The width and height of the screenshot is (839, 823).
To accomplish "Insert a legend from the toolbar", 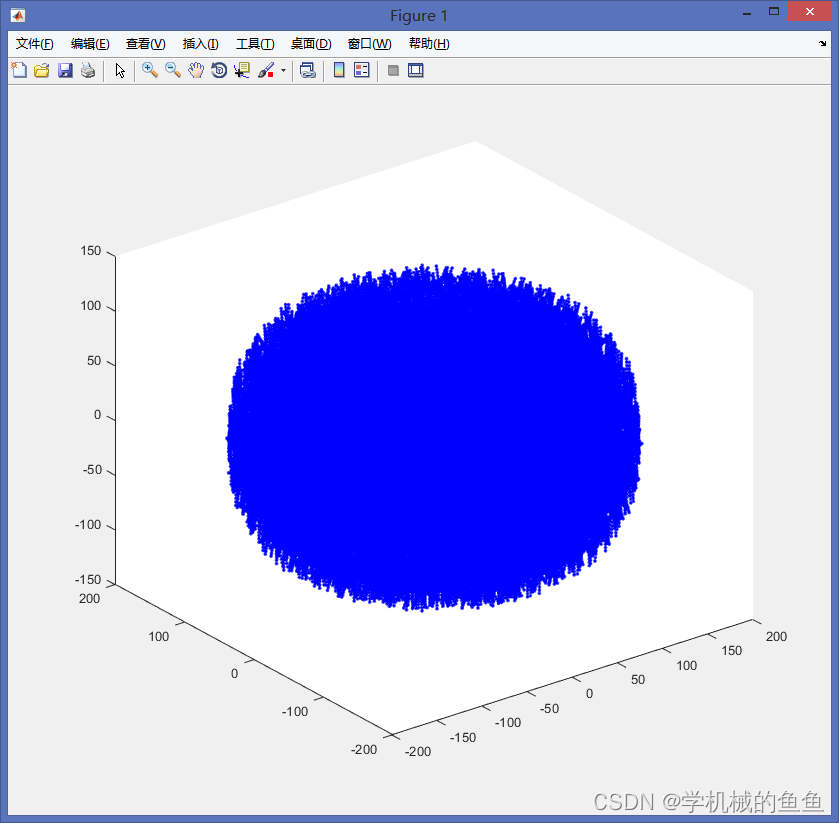I will coord(362,70).
